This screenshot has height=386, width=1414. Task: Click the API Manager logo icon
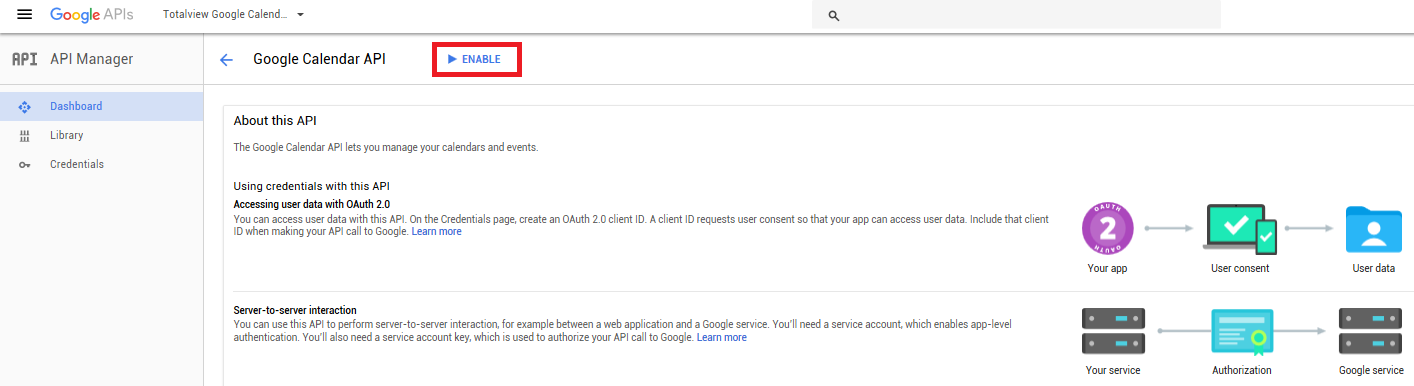25,59
